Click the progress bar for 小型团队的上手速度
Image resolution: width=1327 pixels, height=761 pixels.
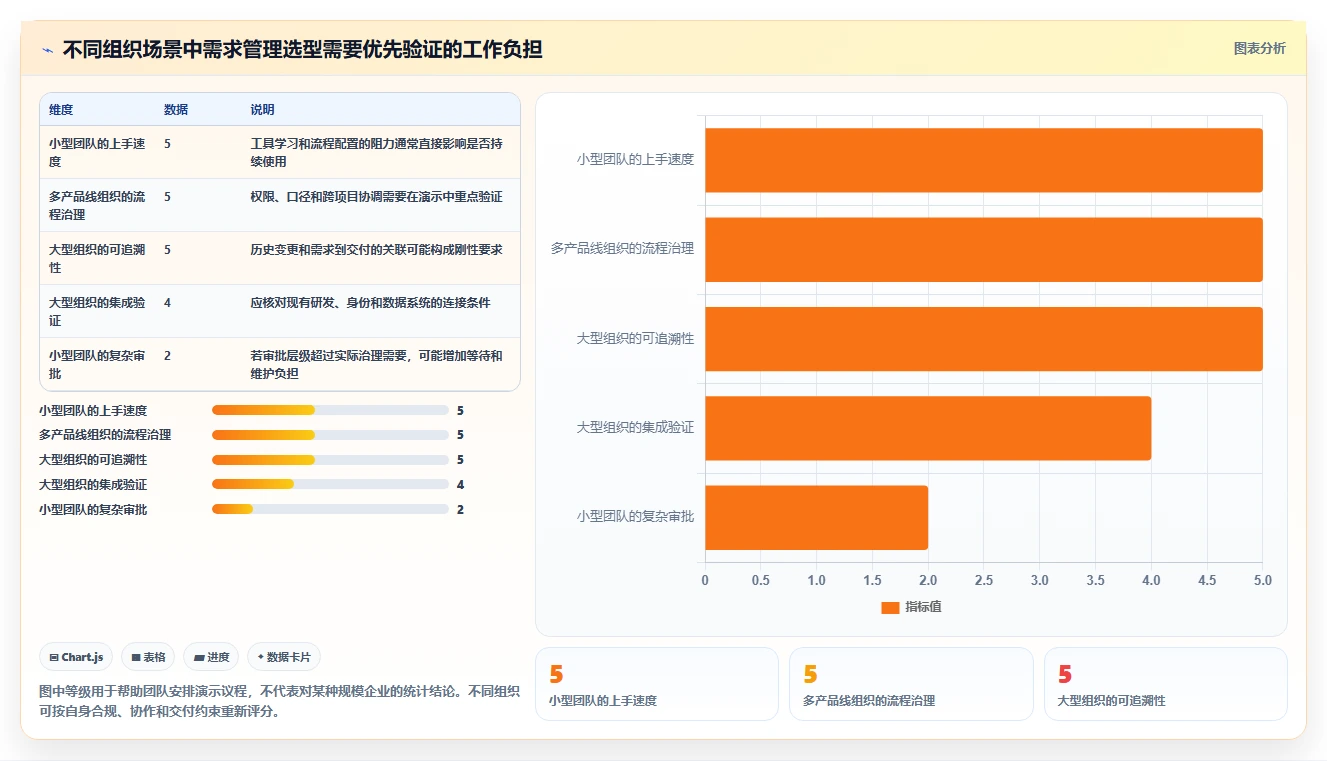tap(330, 410)
